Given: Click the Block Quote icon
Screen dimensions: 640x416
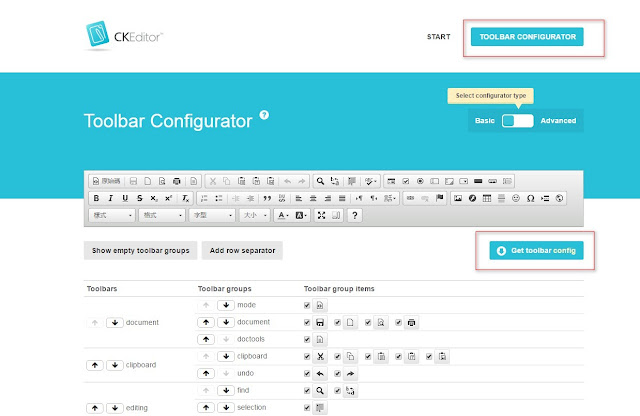Looking at the screenshot, I should pyautogui.click(x=267, y=198).
